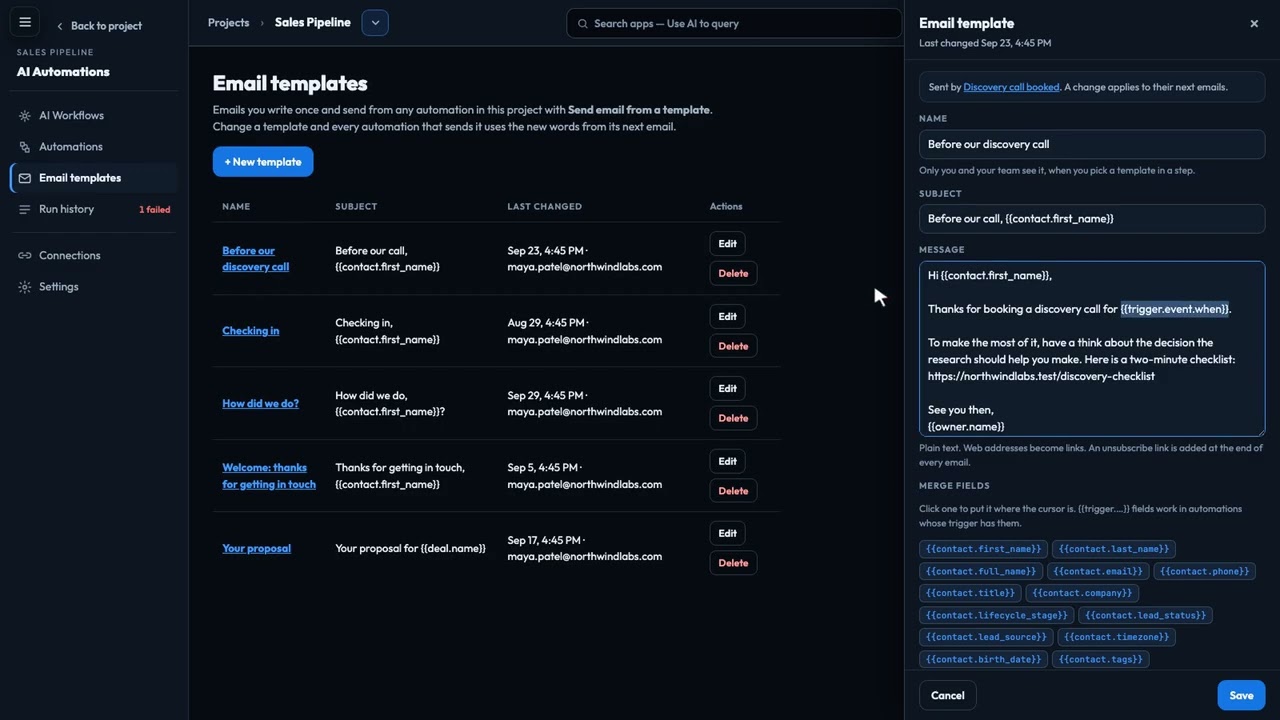1280x720 pixels.
Task: Click the AI Workflows sidebar icon
Action: (25, 116)
